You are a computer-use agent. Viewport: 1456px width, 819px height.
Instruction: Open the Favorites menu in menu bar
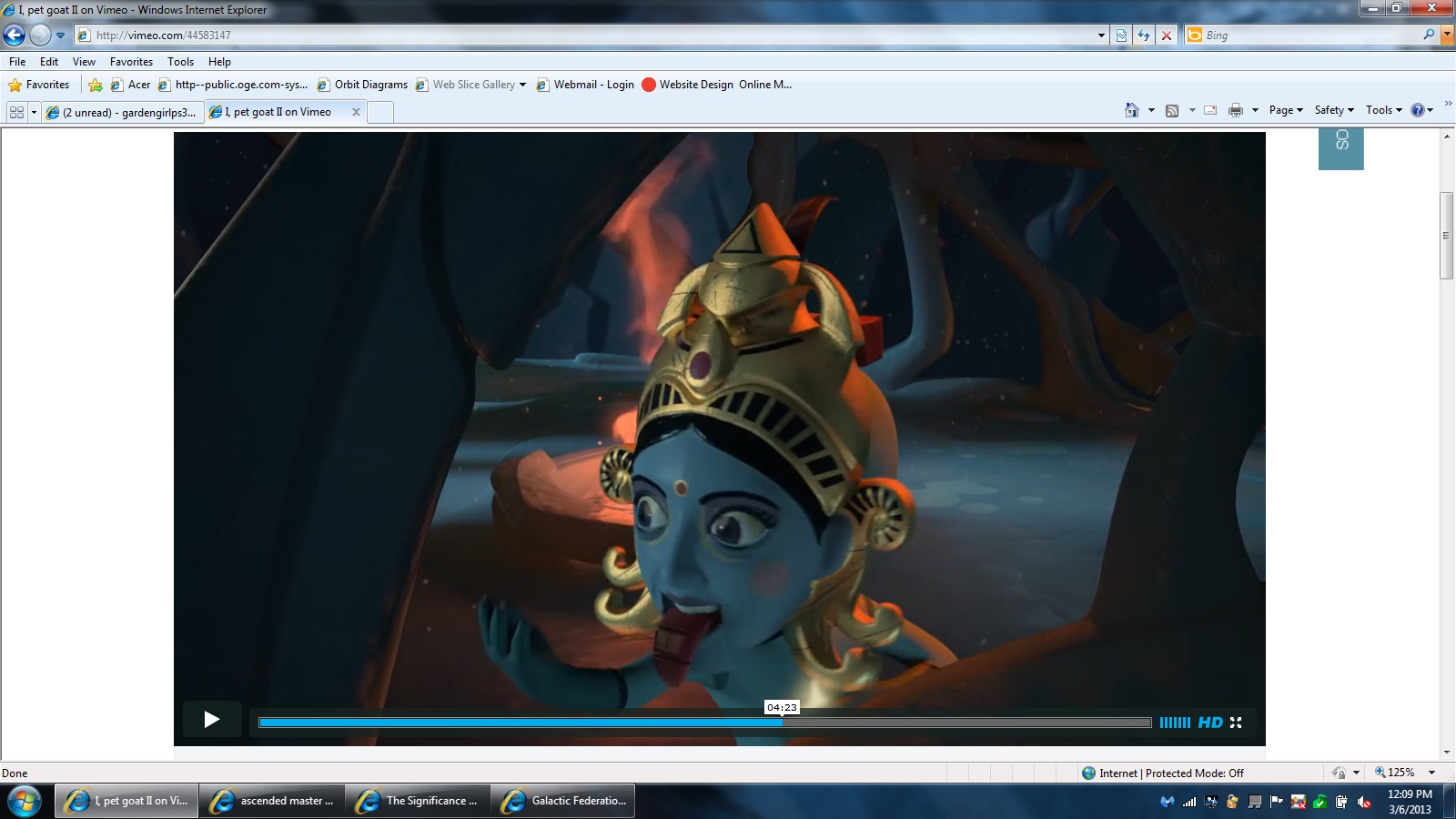131,62
